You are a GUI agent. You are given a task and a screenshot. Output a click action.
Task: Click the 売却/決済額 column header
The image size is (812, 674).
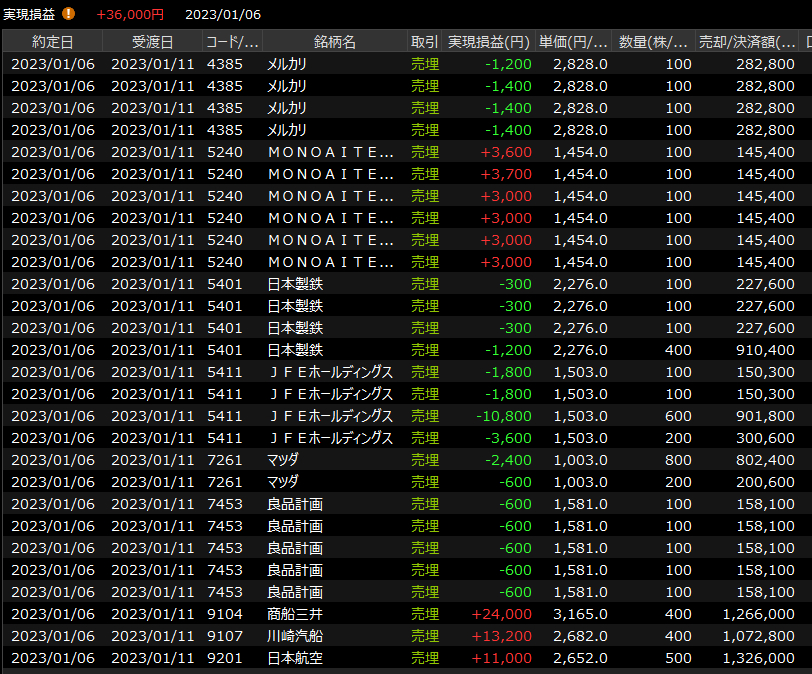tap(748, 41)
